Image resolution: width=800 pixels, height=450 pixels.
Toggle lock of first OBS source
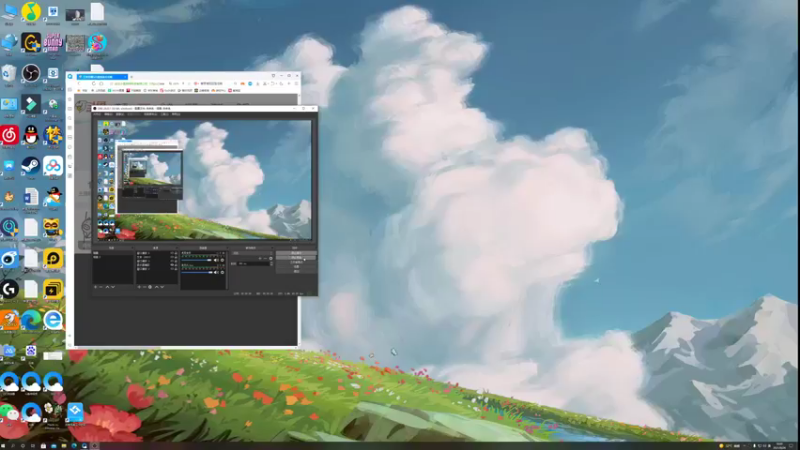(x=176, y=253)
